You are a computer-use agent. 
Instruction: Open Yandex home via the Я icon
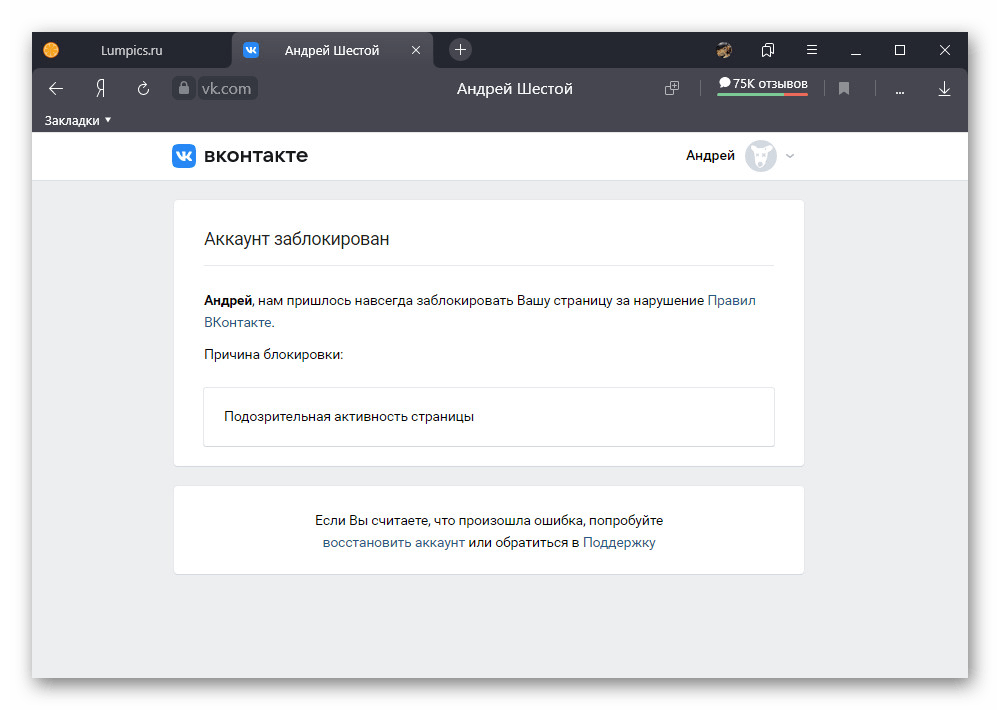(x=100, y=89)
